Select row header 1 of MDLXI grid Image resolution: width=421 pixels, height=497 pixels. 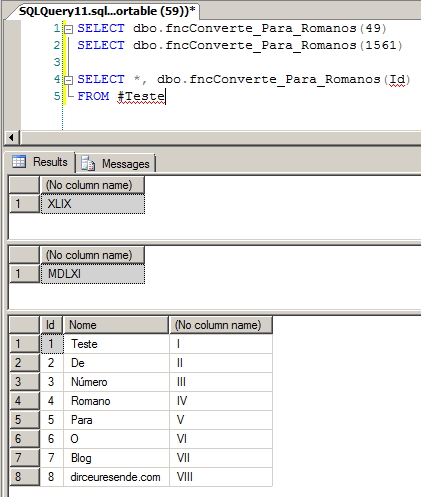[x=24, y=274]
